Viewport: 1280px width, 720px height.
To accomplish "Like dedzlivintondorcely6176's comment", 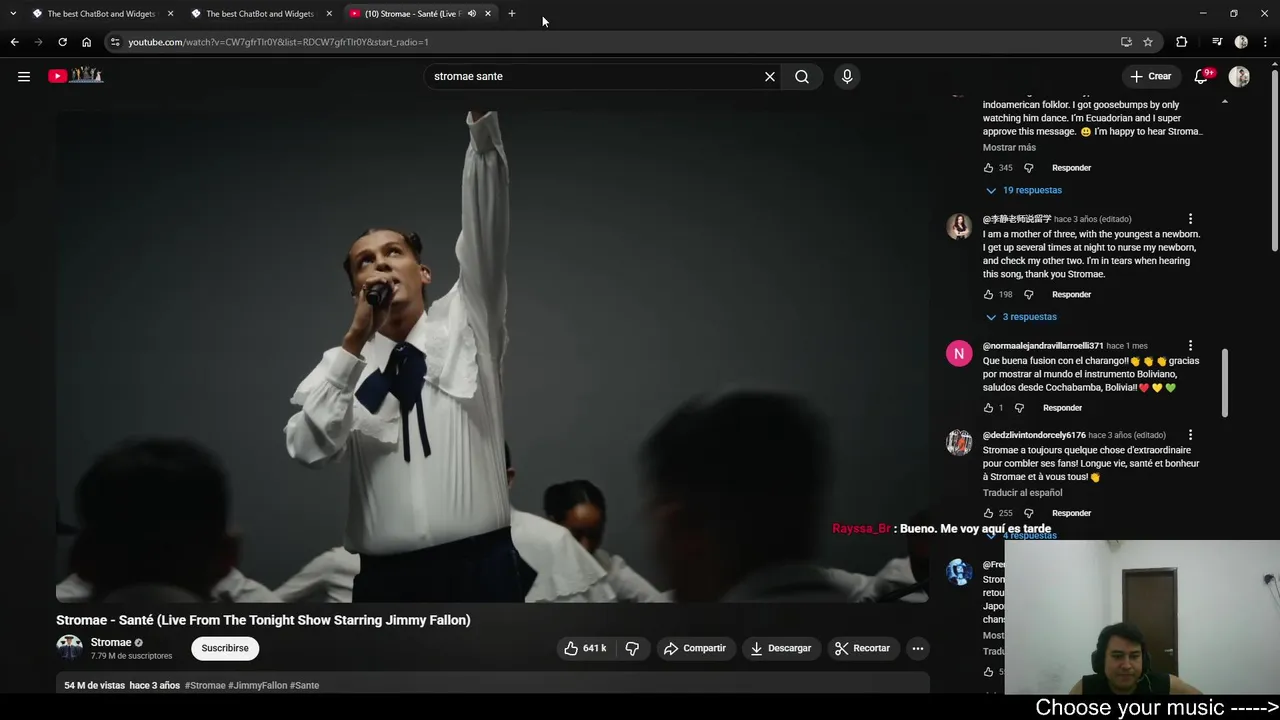I will click(x=988, y=513).
